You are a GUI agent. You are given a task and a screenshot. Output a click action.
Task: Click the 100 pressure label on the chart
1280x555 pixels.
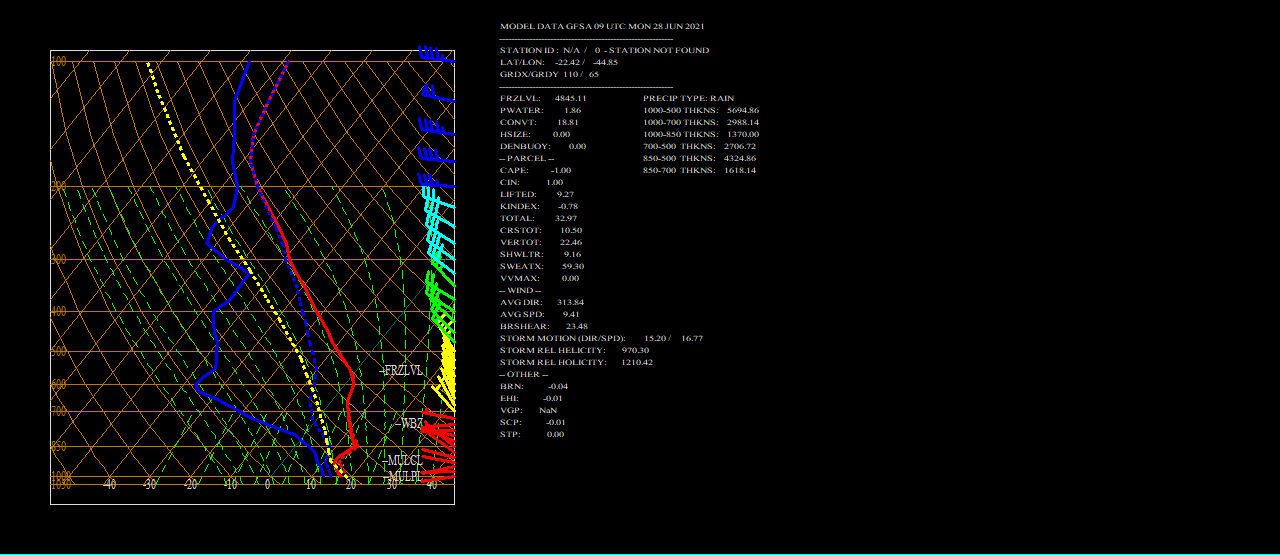(59, 62)
